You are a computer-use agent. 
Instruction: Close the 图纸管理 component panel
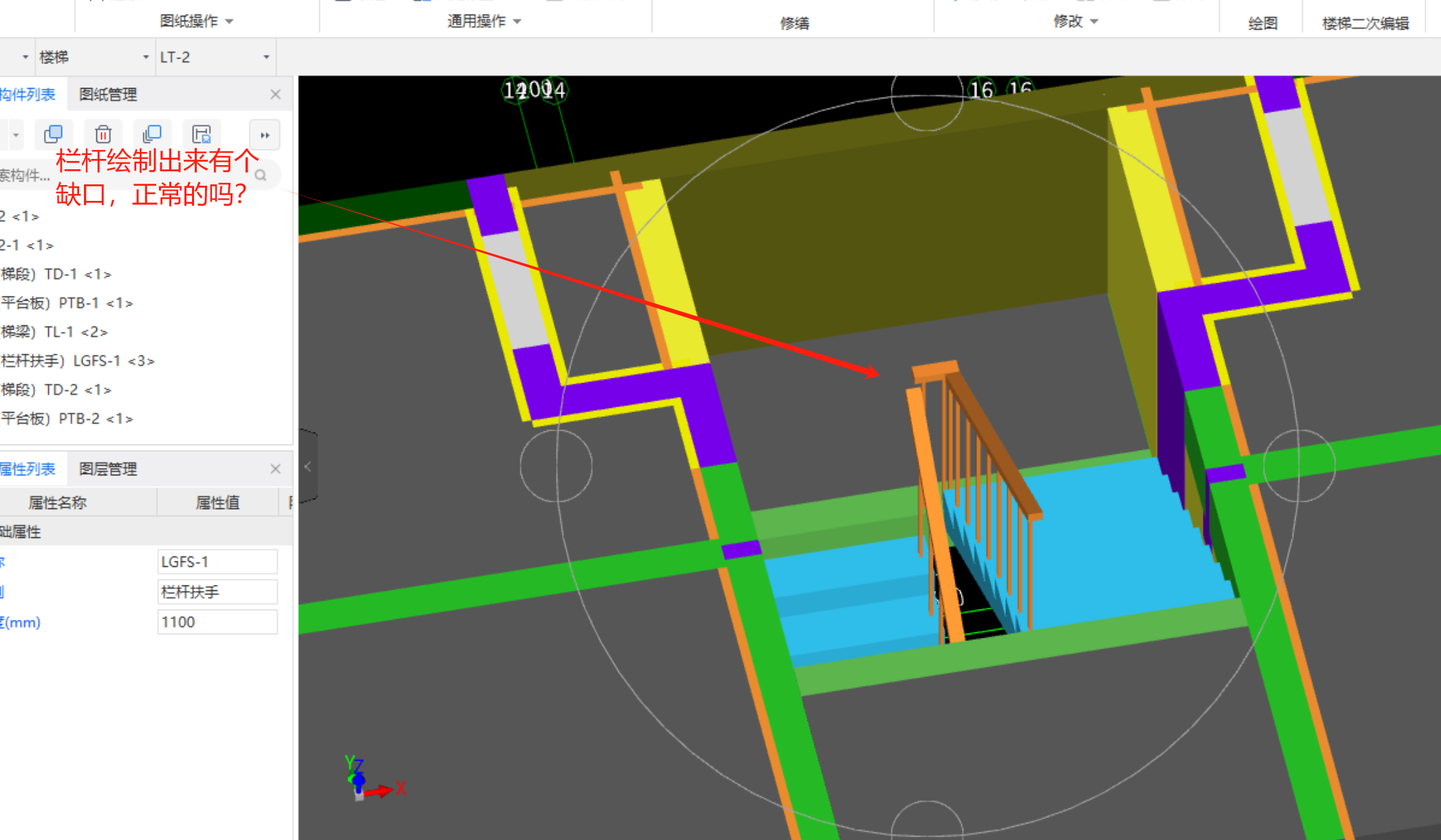275,94
